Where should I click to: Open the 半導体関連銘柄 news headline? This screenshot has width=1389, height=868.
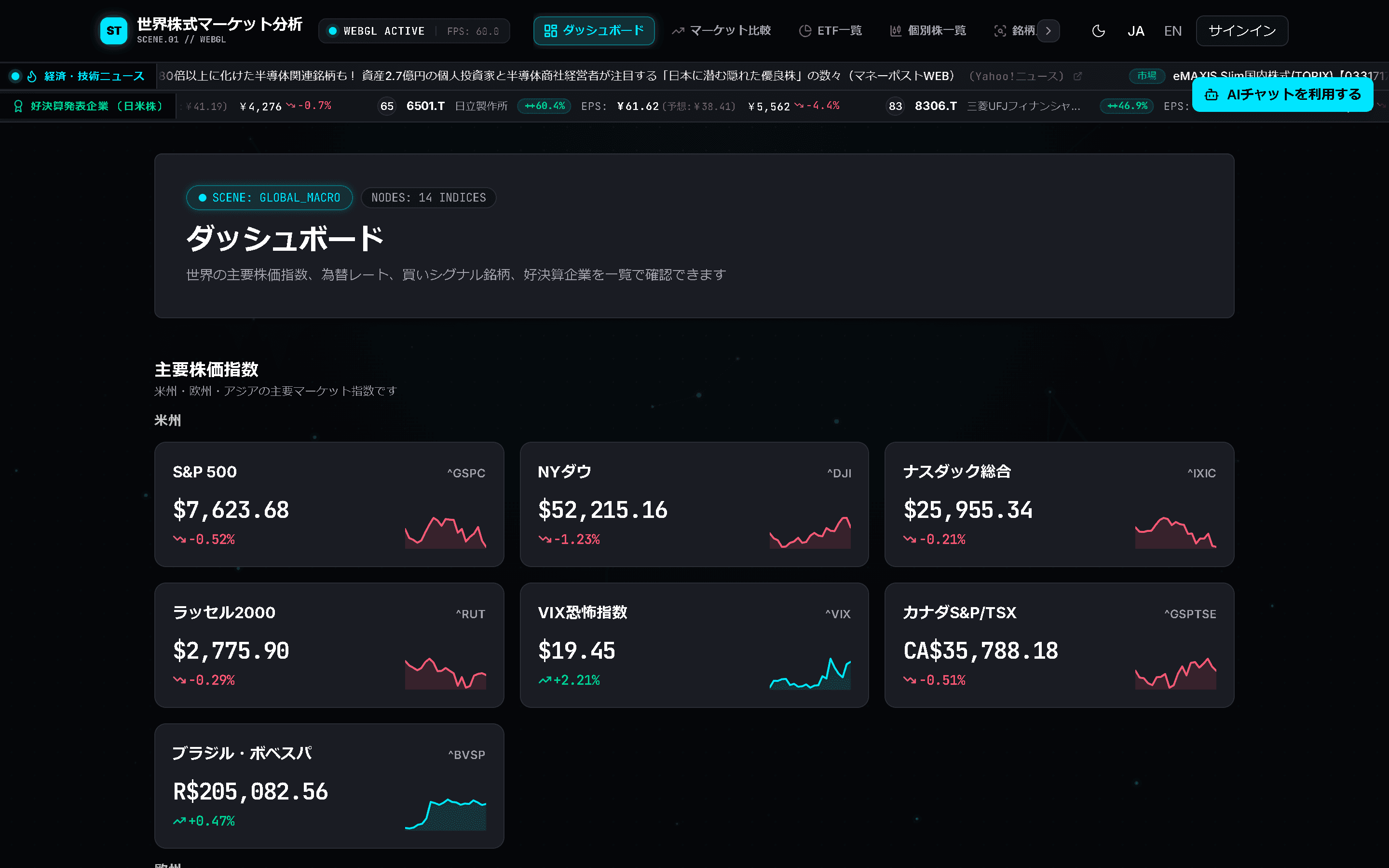[557, 76]
